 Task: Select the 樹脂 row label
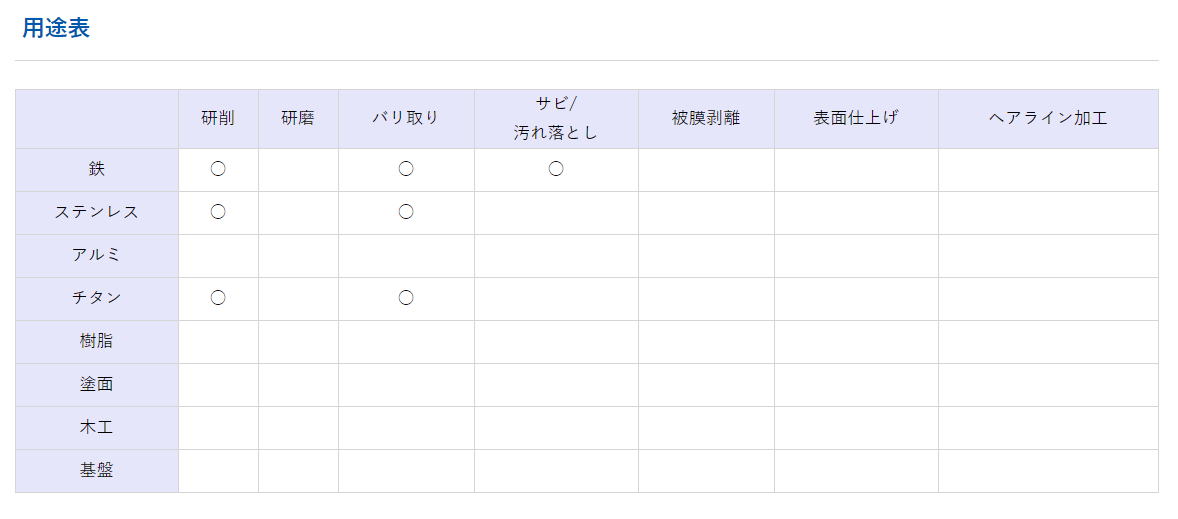coord(97,342)
